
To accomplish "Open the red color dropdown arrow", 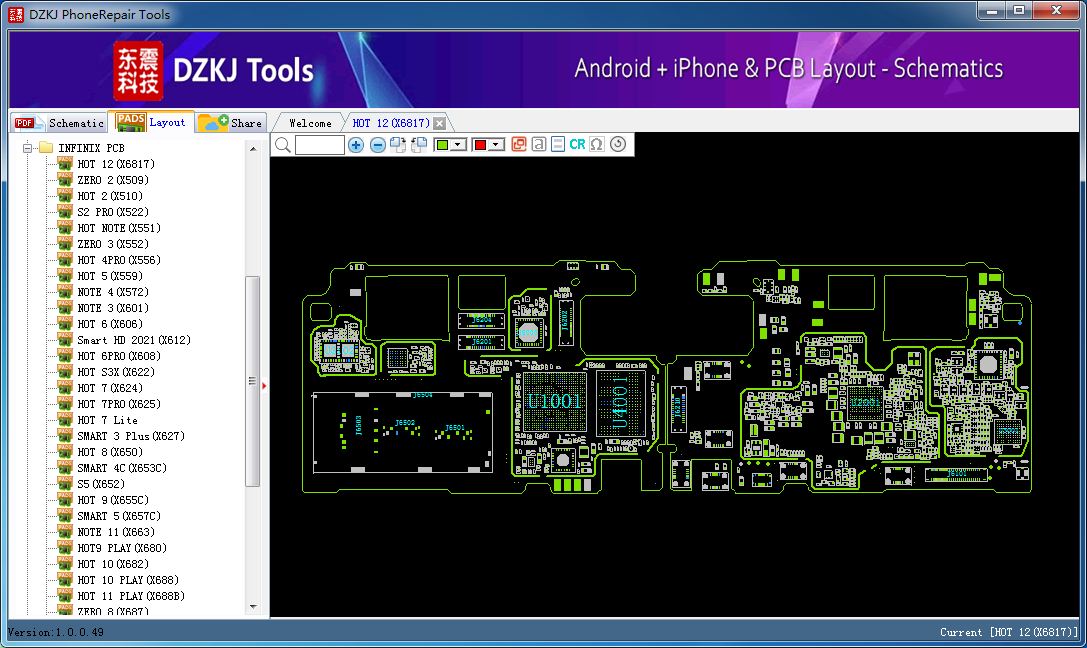I will click(496, 144).
